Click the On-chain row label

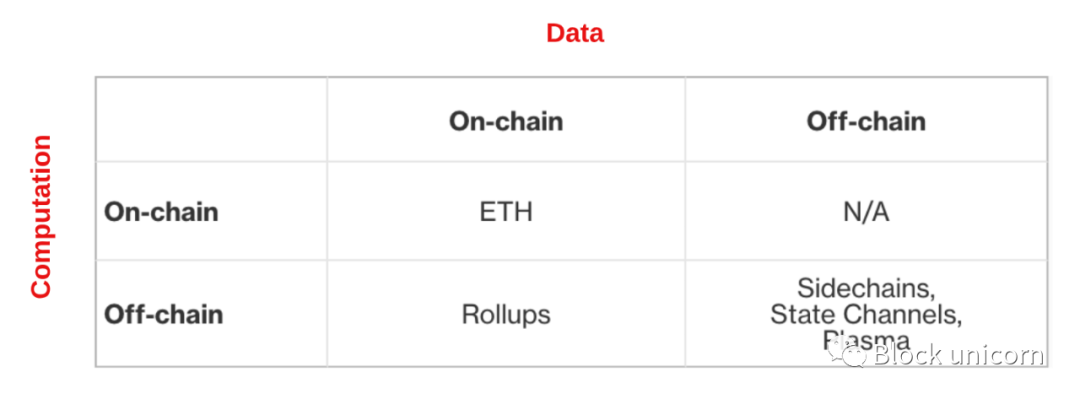pyautogui.click(x=161, y=212)
